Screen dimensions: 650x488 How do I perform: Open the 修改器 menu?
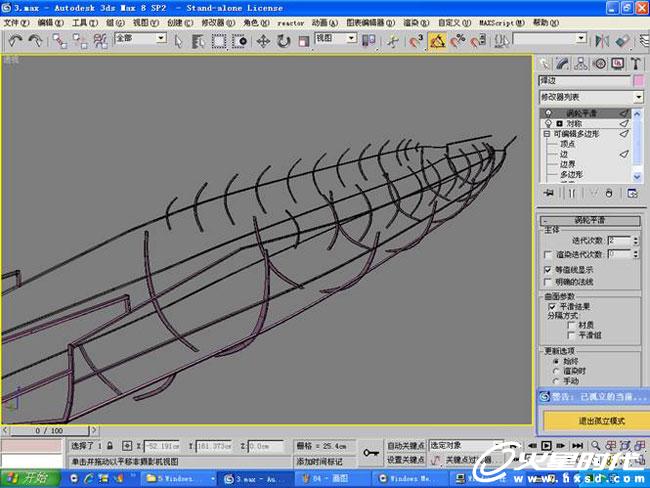point(218,23)
